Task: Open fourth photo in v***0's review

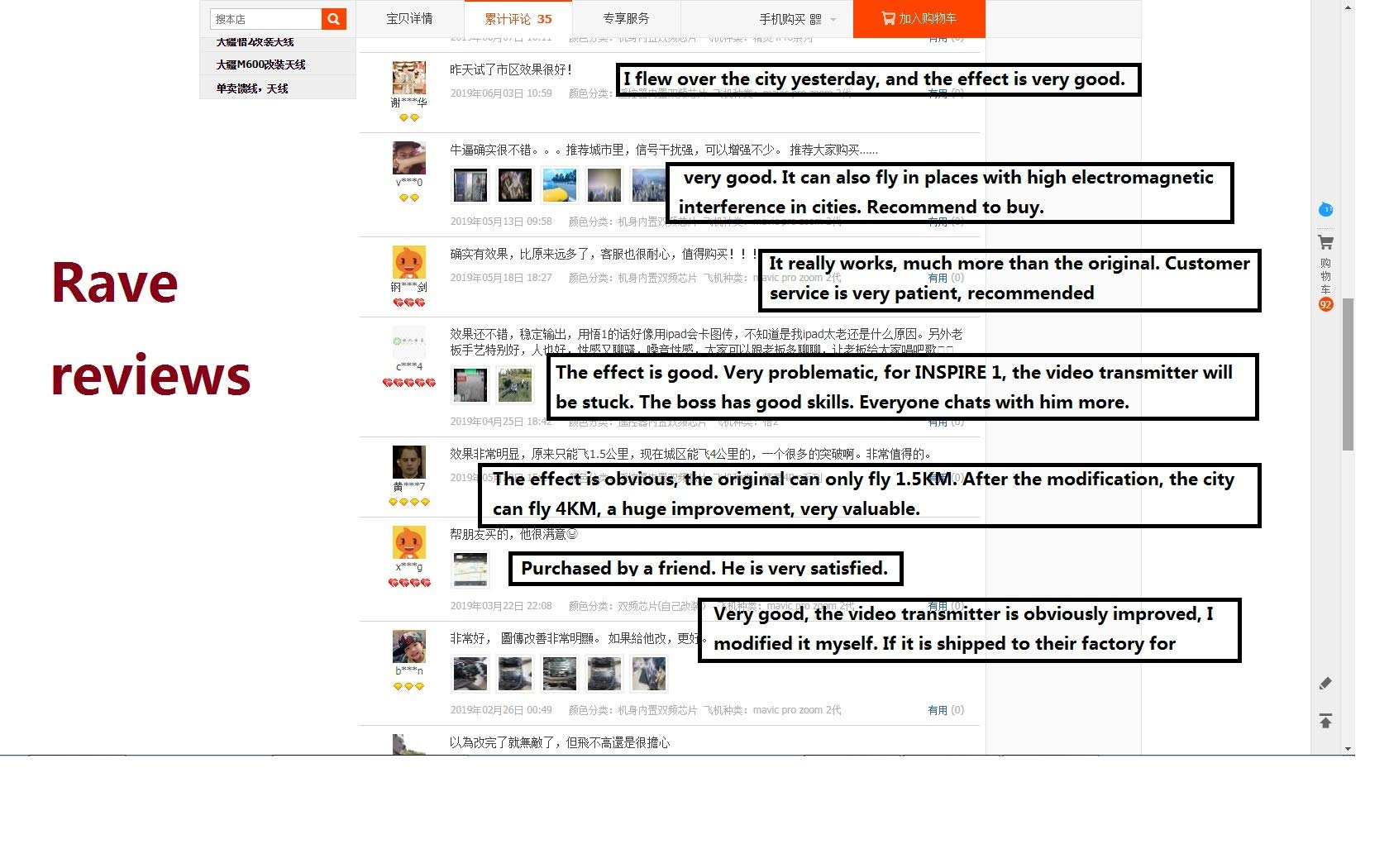Action: pyautogui.click(x=604, y=185)
